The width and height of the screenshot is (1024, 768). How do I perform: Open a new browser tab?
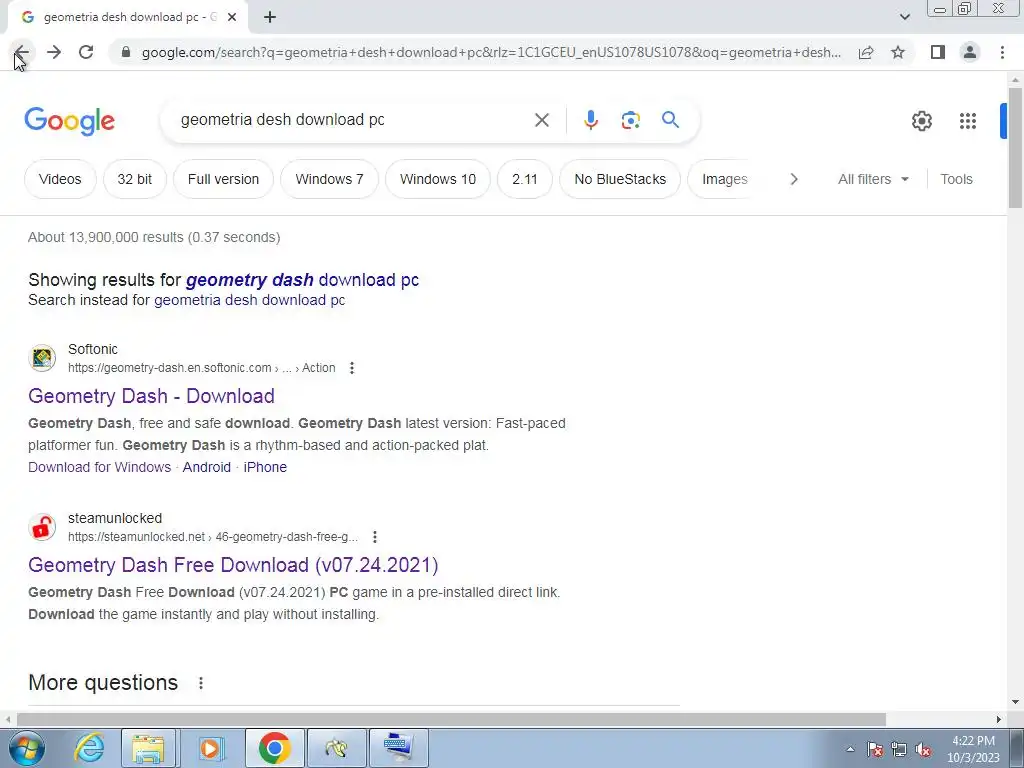[270, 17]
